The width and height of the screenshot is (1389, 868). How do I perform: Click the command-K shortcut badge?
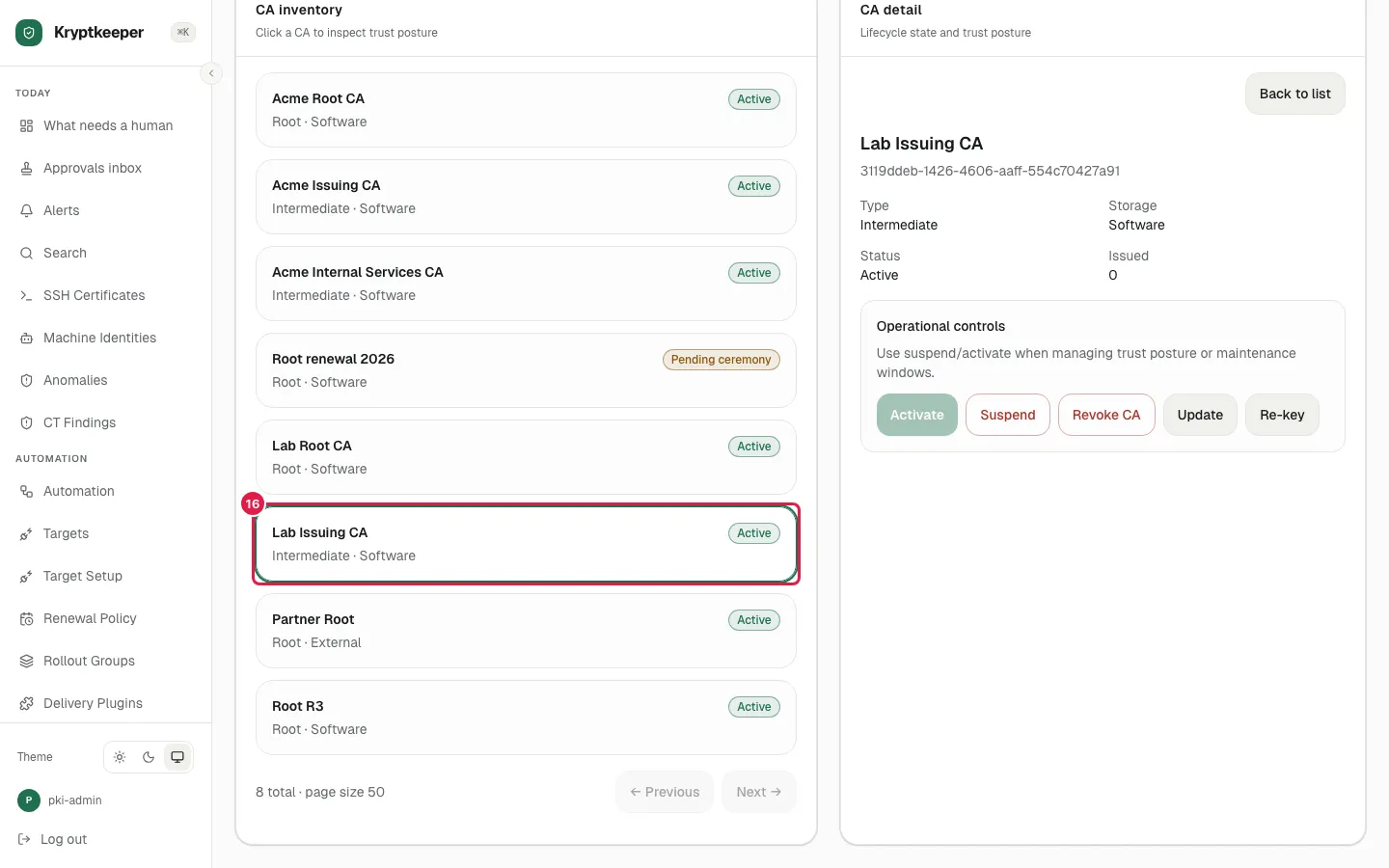click(x=183, y=32)
